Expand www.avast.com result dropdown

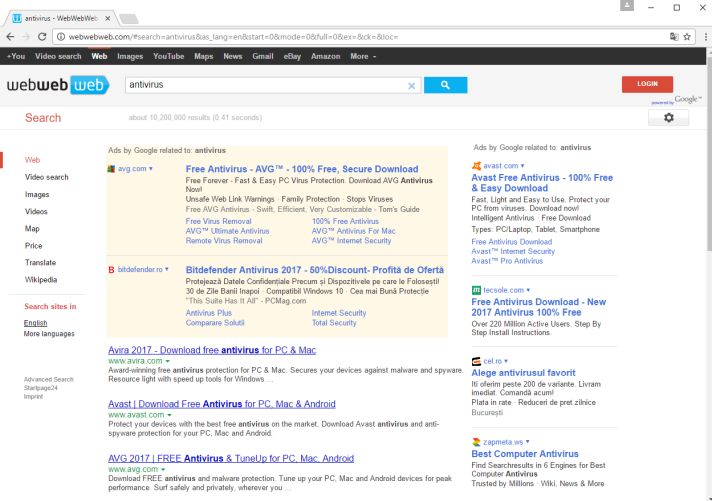169,415
